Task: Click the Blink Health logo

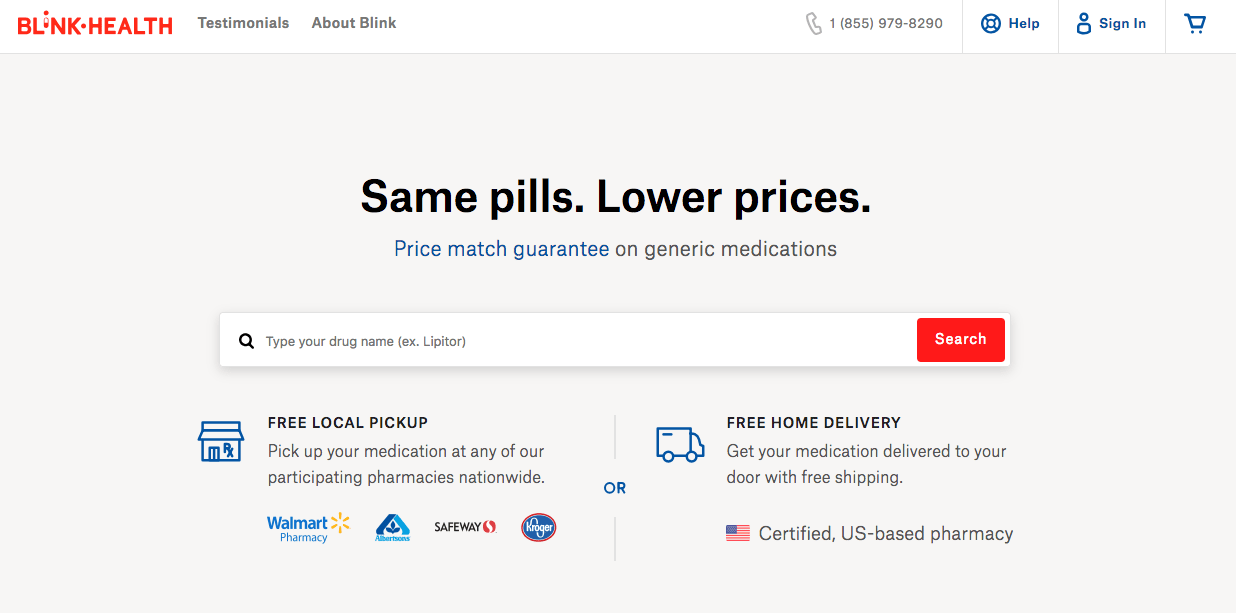Action: tap(95, 25)
